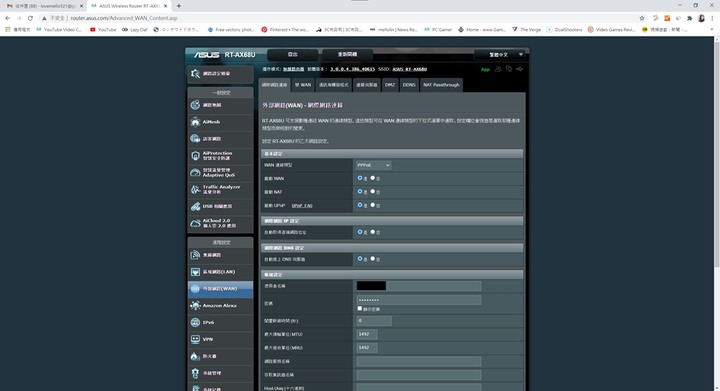Bookmark this page with the star icon

point(641,18)
